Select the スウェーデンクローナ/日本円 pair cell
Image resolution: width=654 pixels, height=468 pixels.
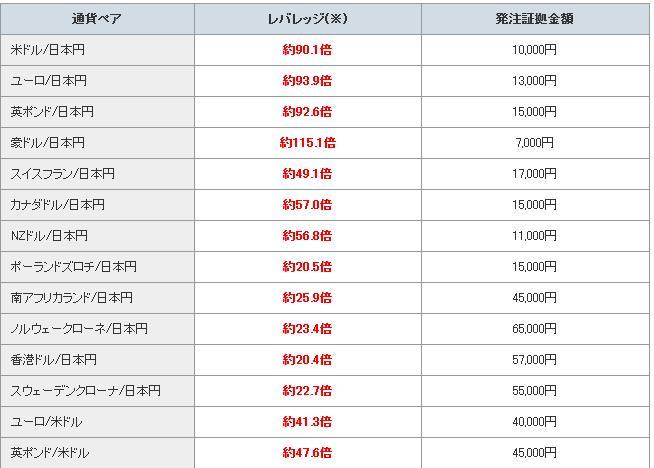[x=85, y=391]
